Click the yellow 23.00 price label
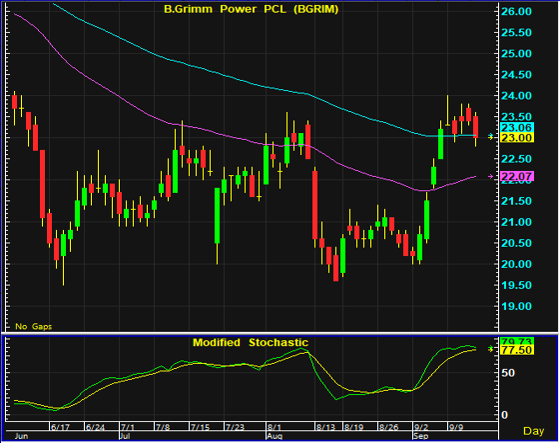The image size is (560, 443). tap(517, 138)
